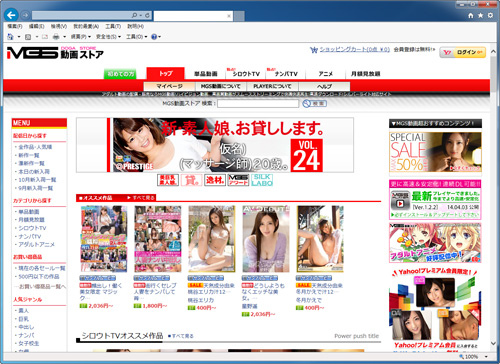Screen dimensions: 500x364
Task: Click the page scrollbar up arrow
Action: [x=494, y=52]
